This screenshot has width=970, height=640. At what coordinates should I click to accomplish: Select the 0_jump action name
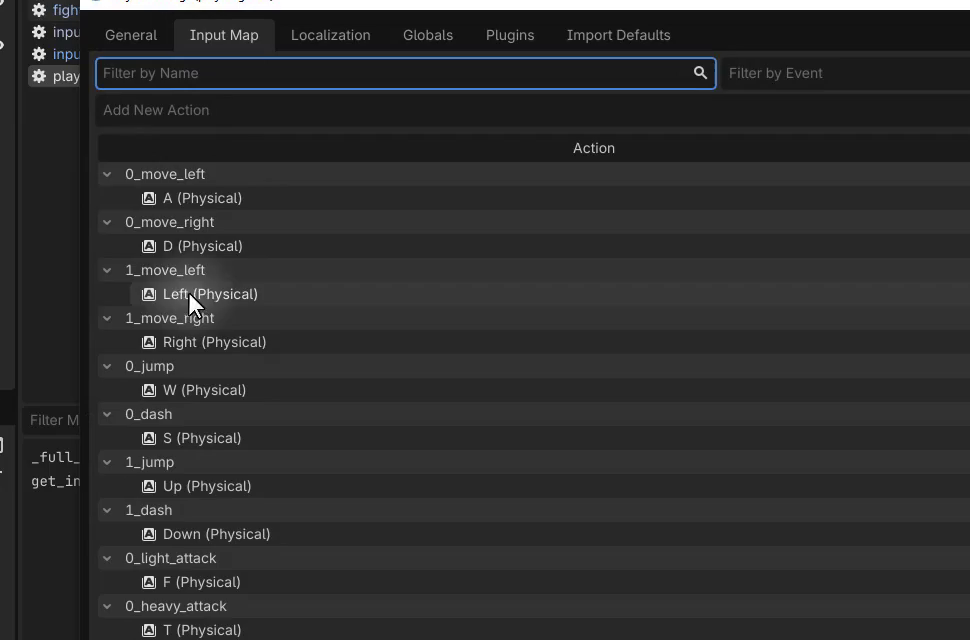click(149, 366)
